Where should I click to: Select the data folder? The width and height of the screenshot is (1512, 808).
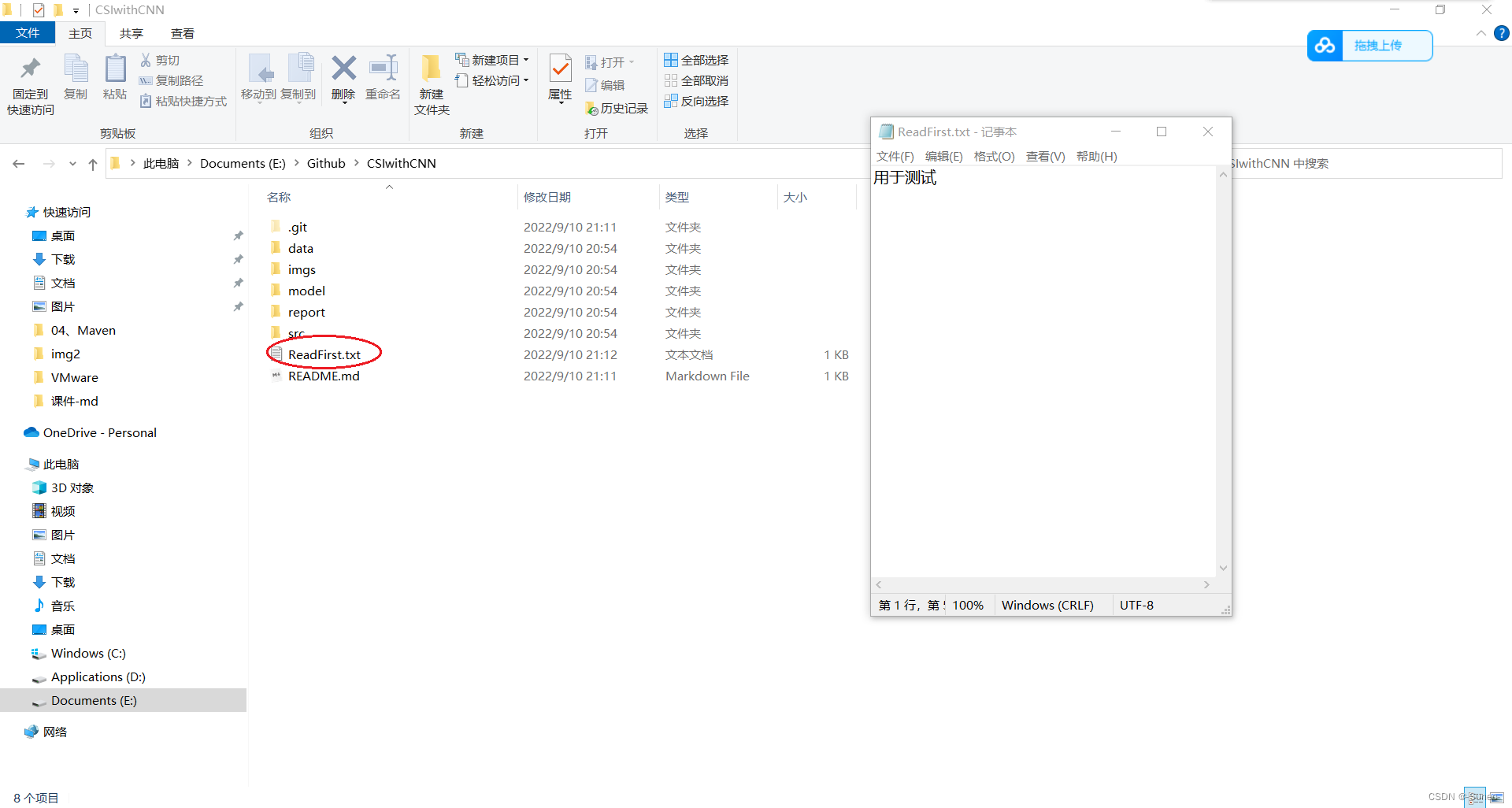click(301, 248)
